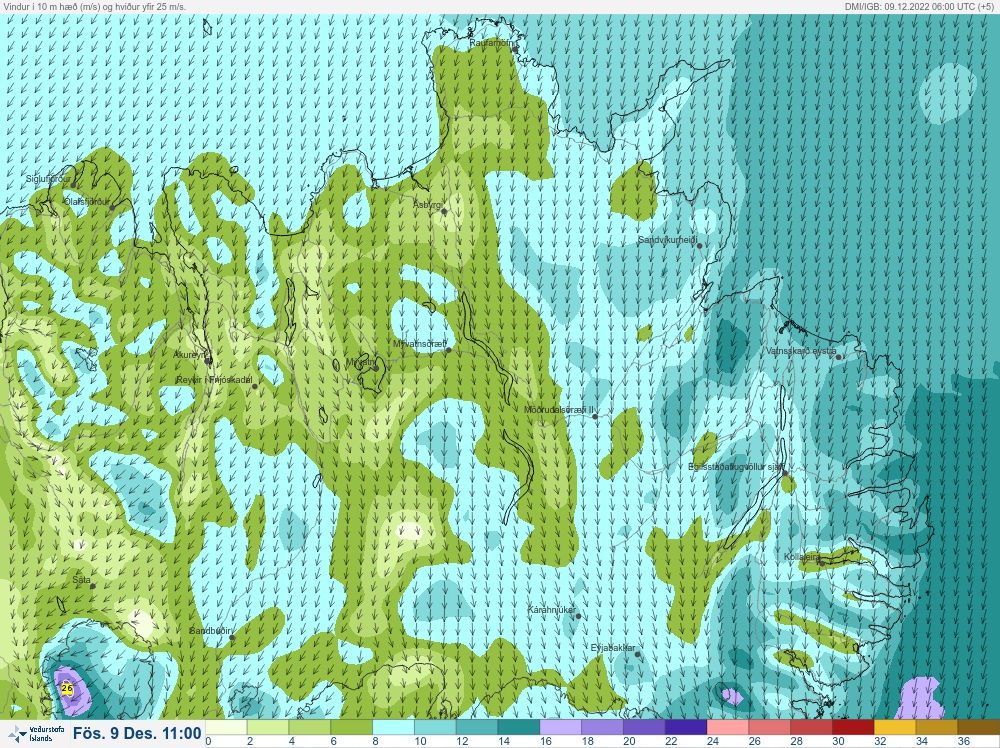This screenshot has height=748, width=1000.
Task: Select the Ólafsfjörður station label
Action: click(x=87, y=202)
